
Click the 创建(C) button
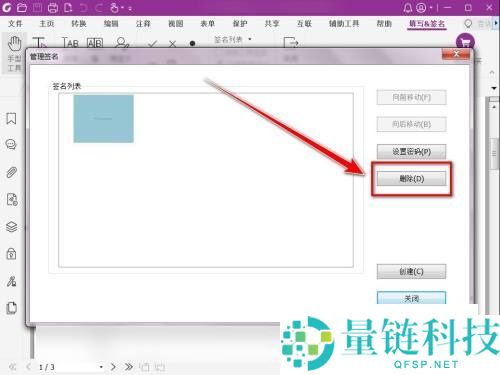411,272
